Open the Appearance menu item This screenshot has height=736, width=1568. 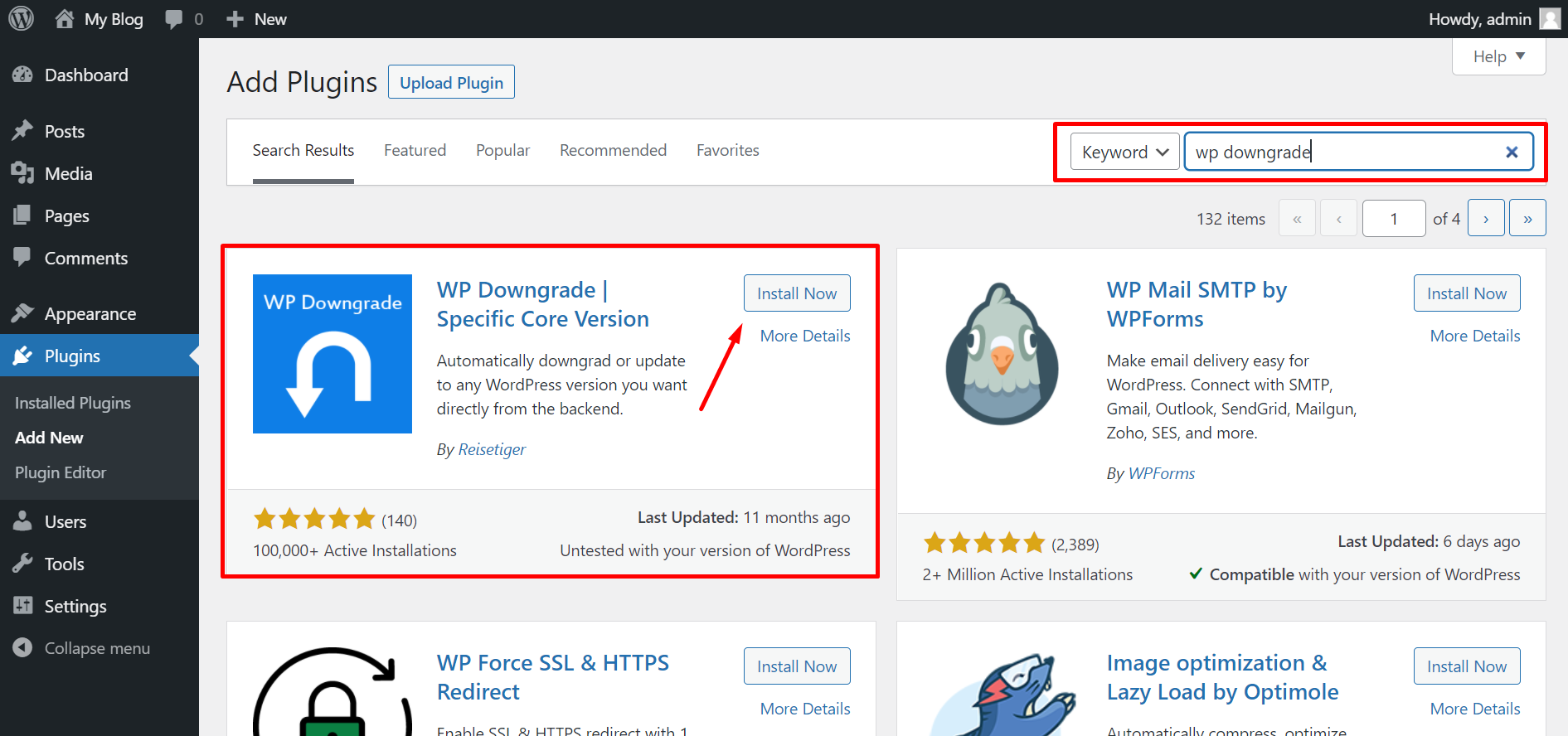click(x=100, y=313)
